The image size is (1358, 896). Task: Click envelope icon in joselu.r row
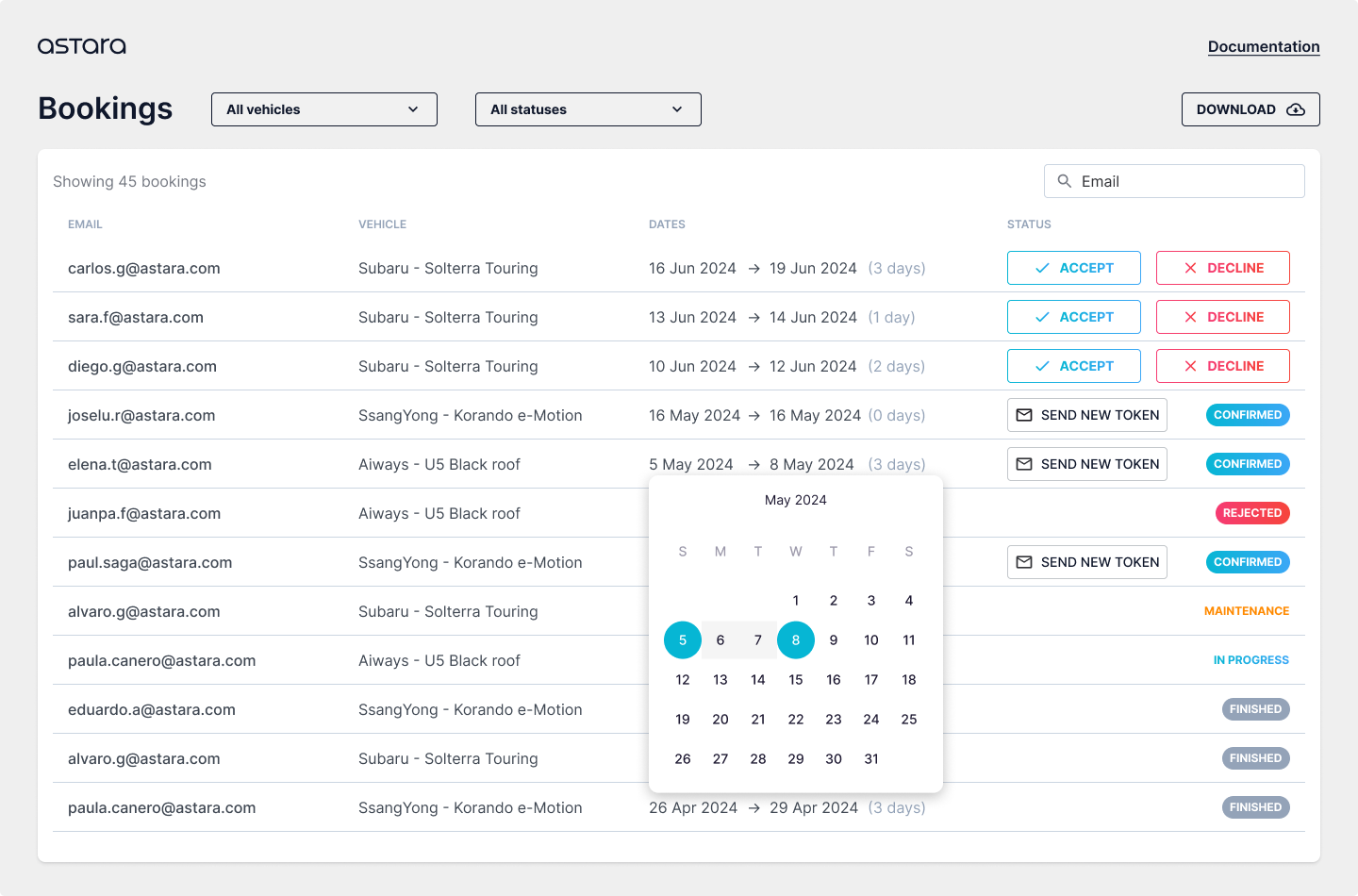coord(1024,415)
